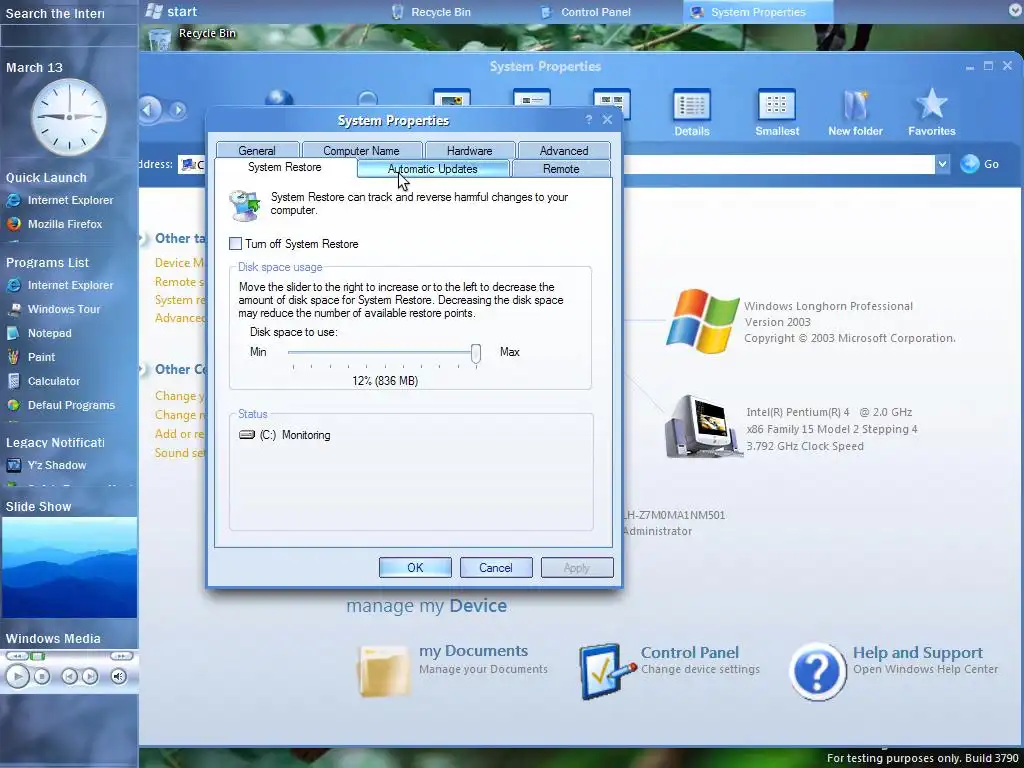The image size is (1024, 768).
Task: Click the my Documents folder icon
Action: [x=384, y=671]
